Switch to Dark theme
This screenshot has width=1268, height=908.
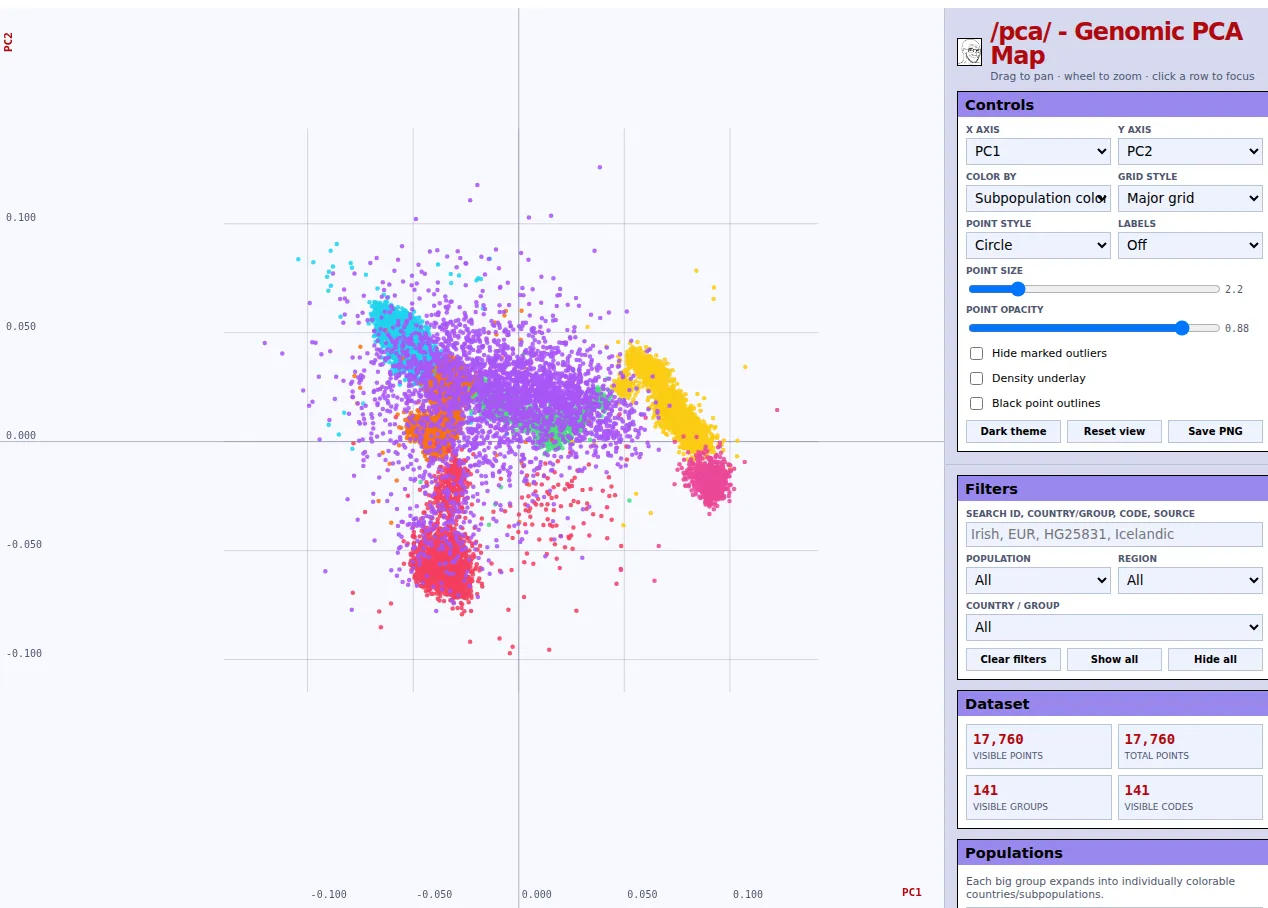(x=1013, y=431)
